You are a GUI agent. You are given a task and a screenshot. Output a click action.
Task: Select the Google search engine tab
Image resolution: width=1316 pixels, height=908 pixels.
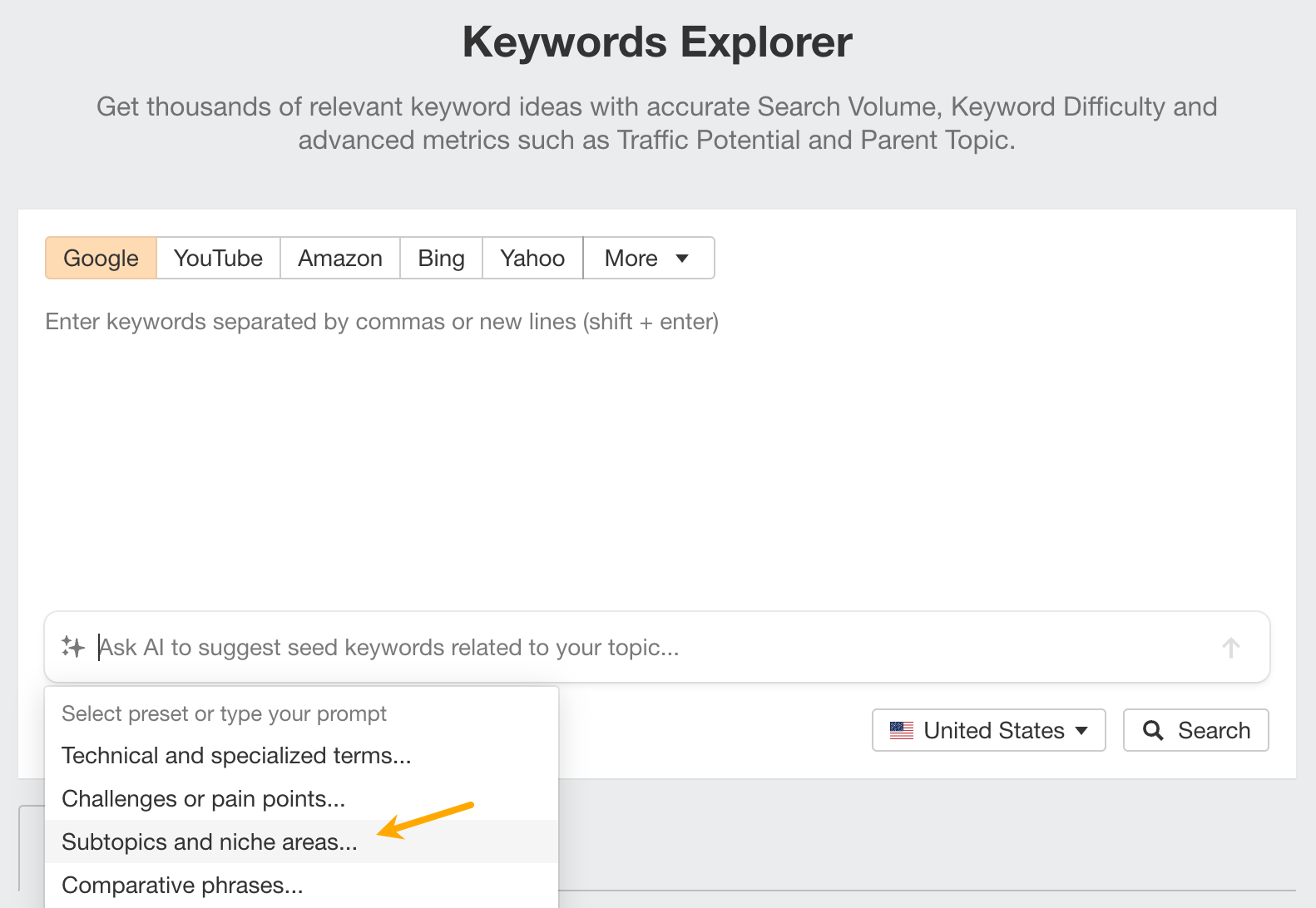[100, 258]
